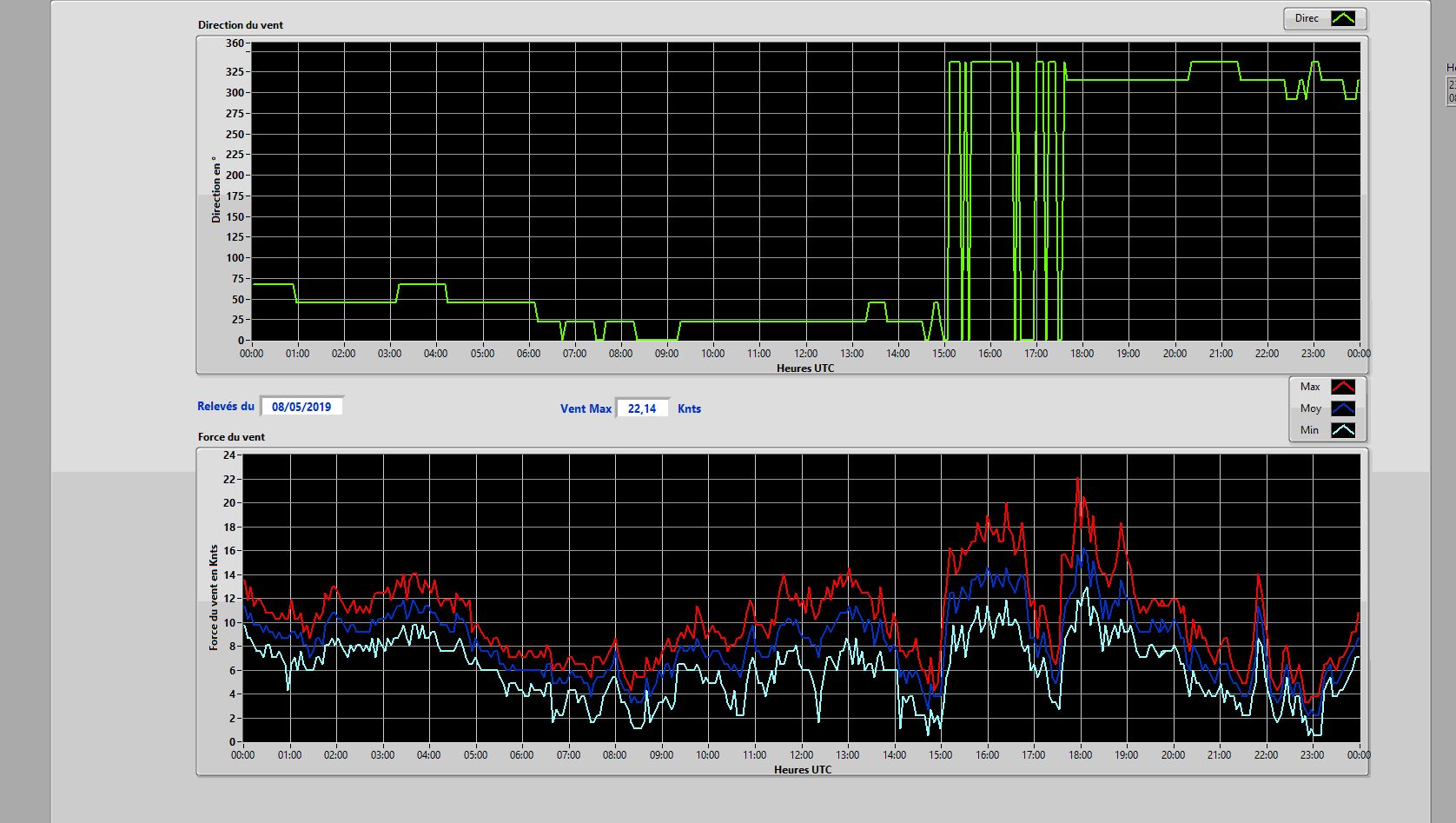Viewport: 1456px width, 823px height.
Task: Click the Direc legend label
Action: coord(1307,18)
